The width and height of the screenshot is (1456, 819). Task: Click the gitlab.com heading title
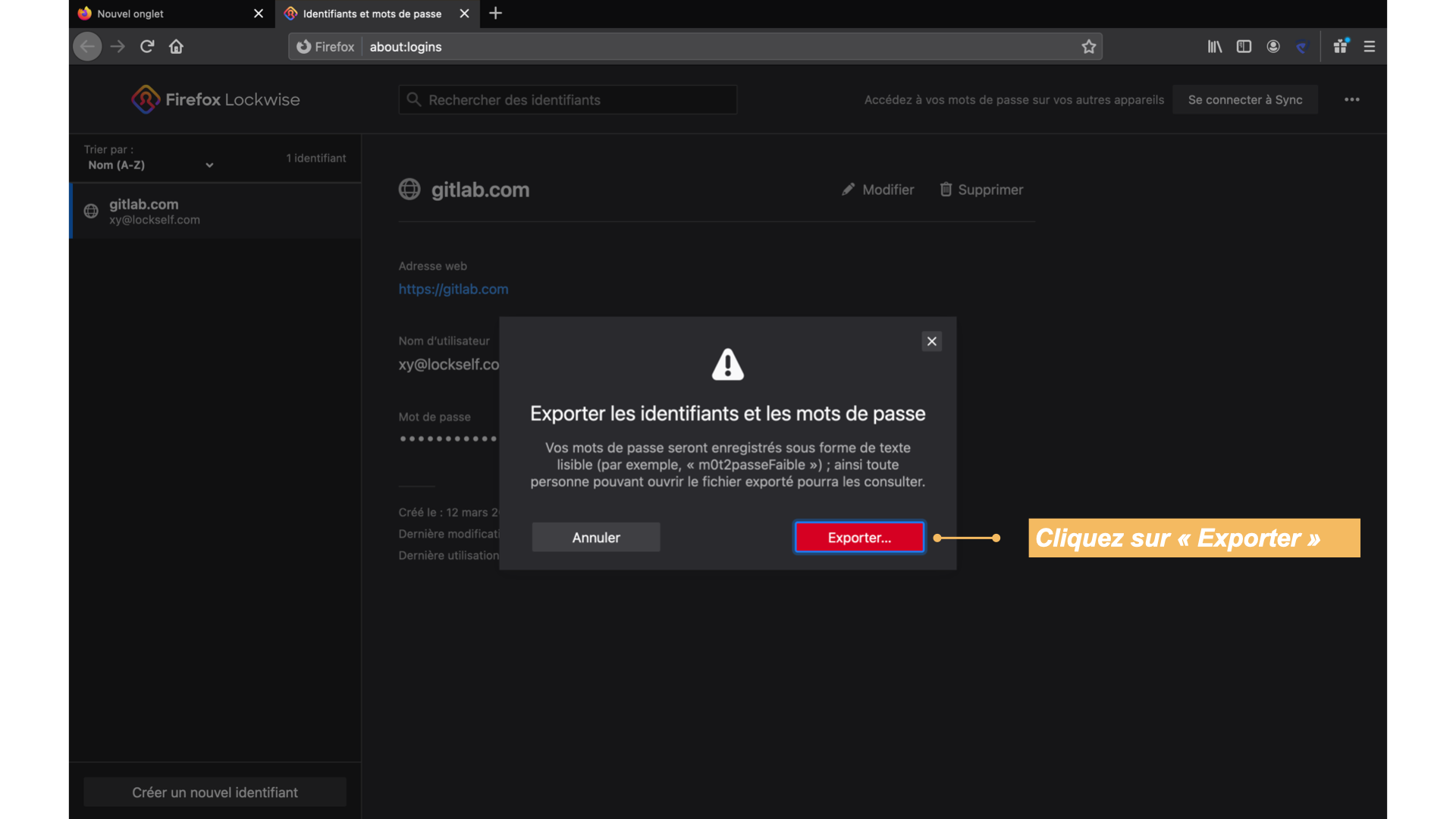[x=480, y=190]
